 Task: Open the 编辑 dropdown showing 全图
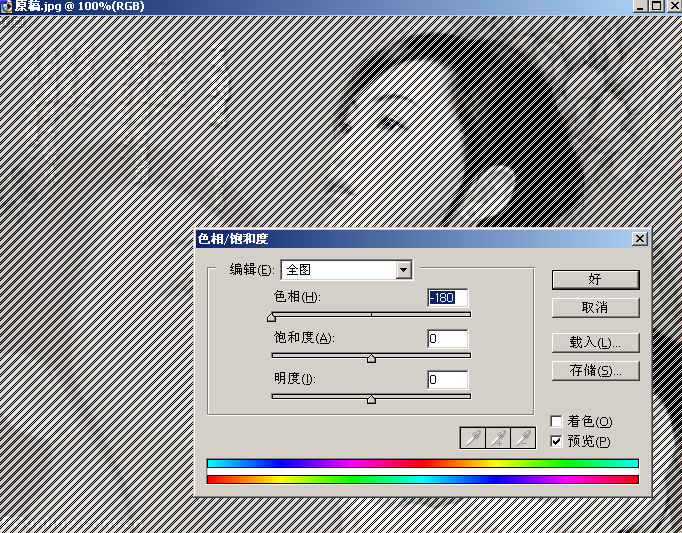[x=347, y=270]
